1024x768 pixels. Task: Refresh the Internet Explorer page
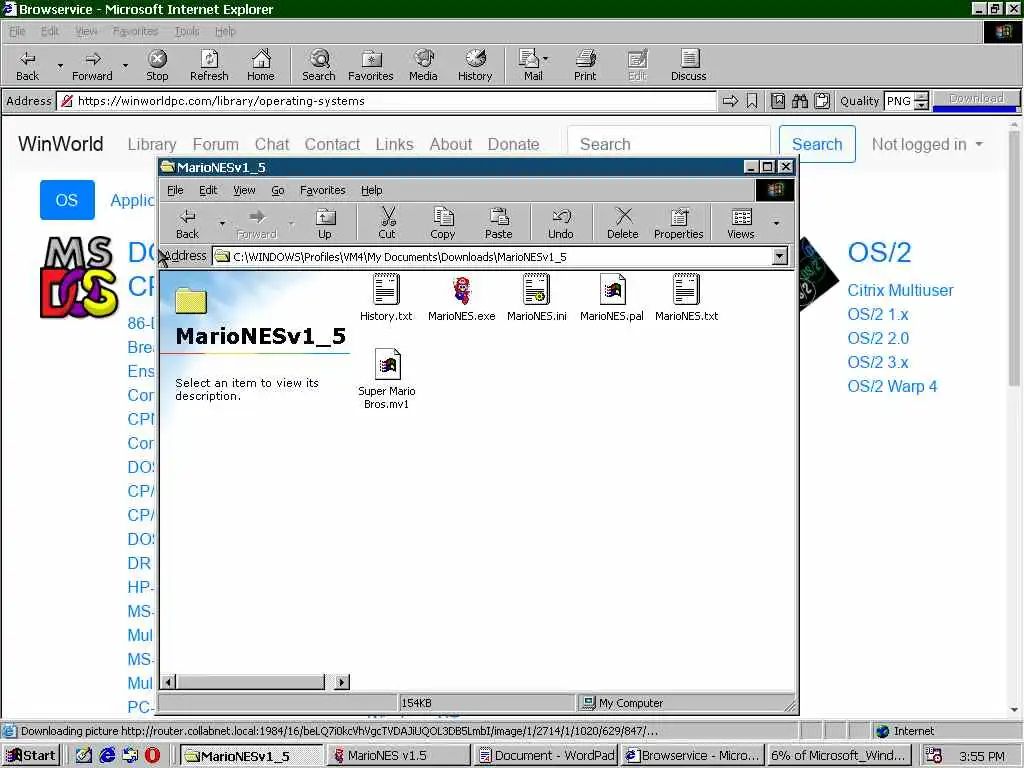[209, 65]
